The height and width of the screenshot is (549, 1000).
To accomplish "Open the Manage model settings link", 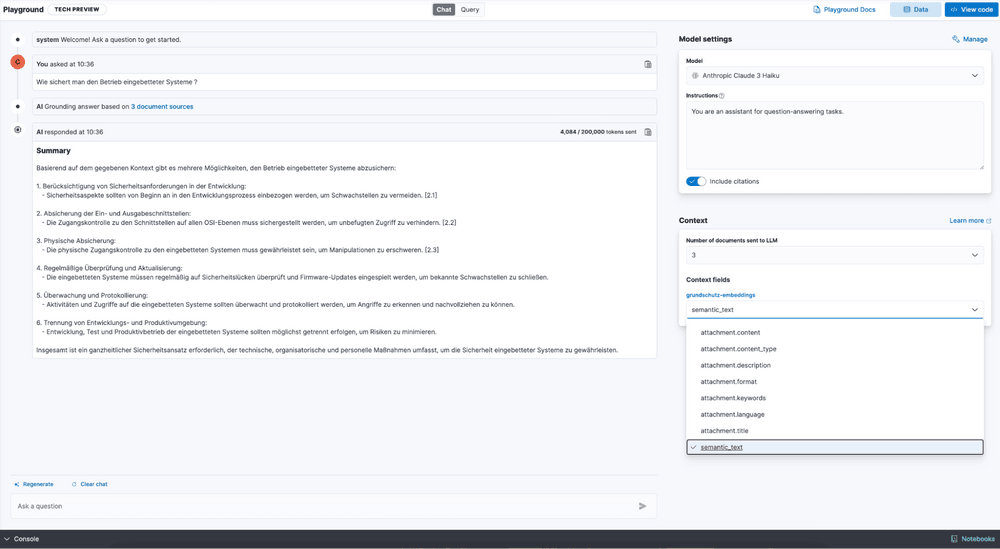I will point(970,39).
